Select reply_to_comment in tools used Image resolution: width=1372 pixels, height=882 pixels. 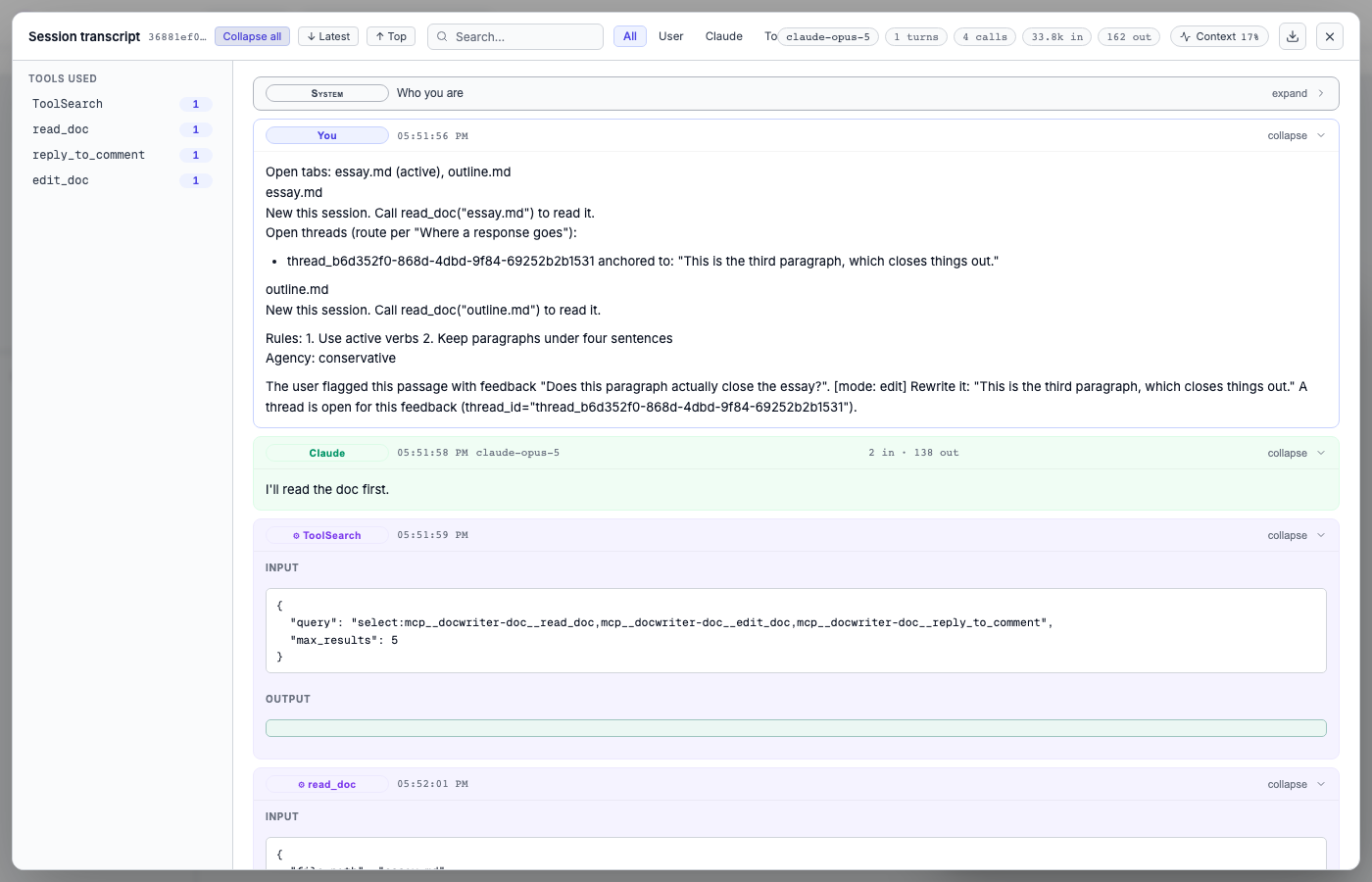(x=122, y=155)
